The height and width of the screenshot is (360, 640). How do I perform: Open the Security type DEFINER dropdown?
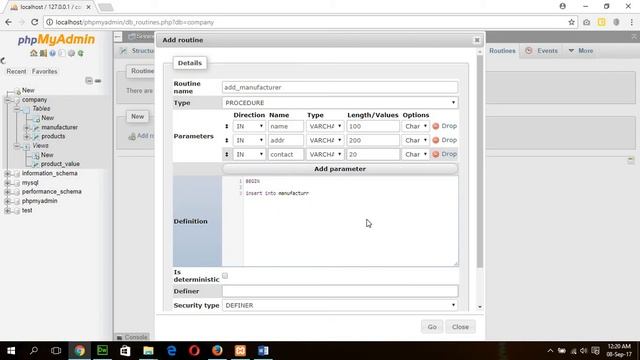(x=340, y=305)
